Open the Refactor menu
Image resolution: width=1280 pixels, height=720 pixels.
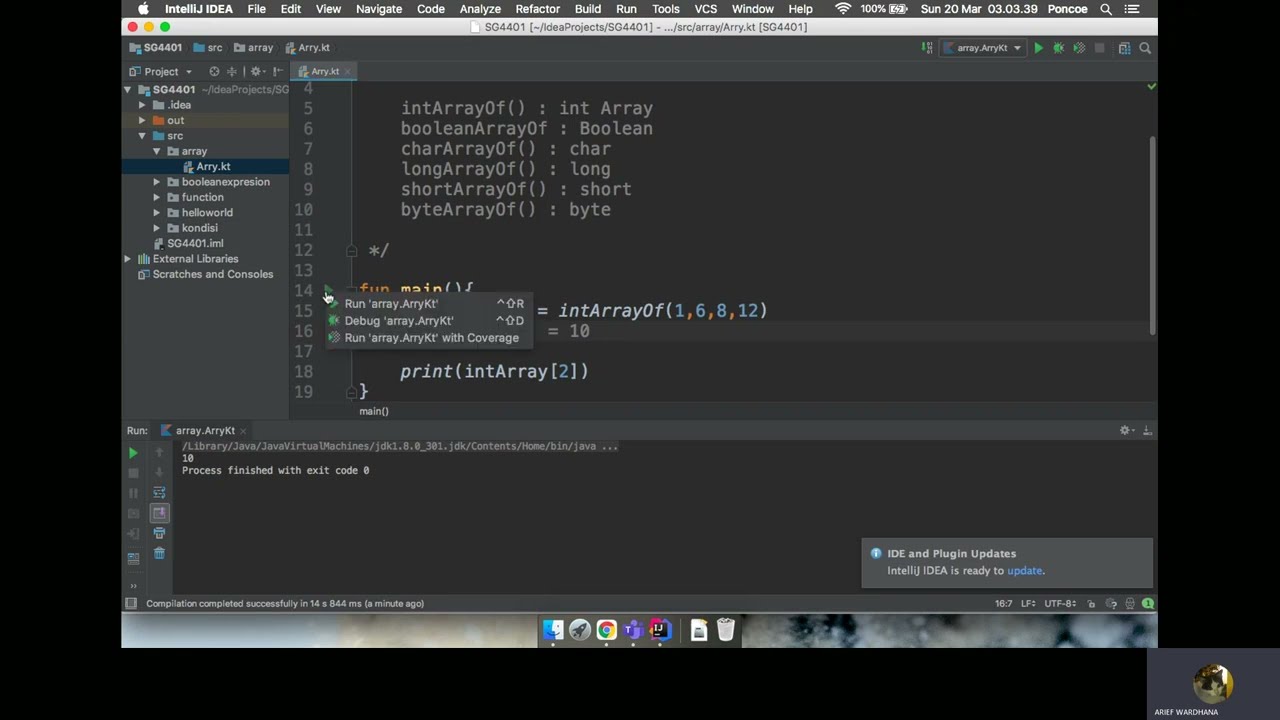537,9
